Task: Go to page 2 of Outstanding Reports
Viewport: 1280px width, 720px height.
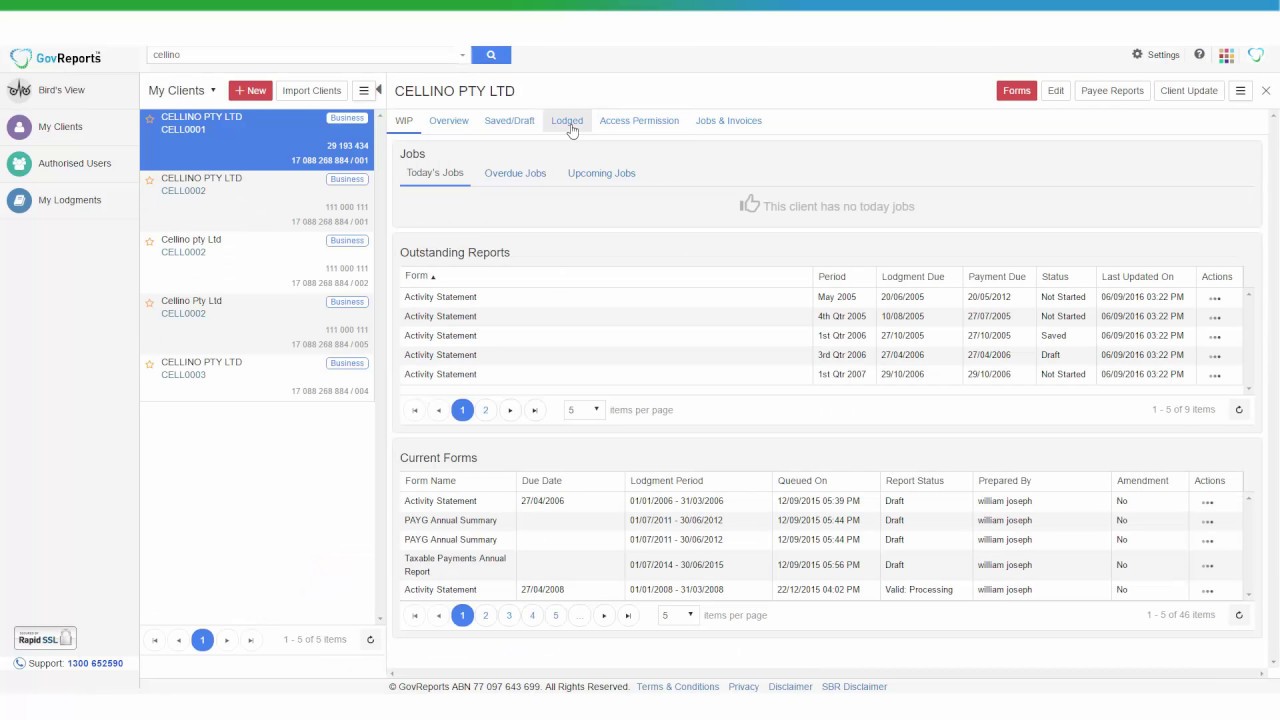Action: pos(486,410)
